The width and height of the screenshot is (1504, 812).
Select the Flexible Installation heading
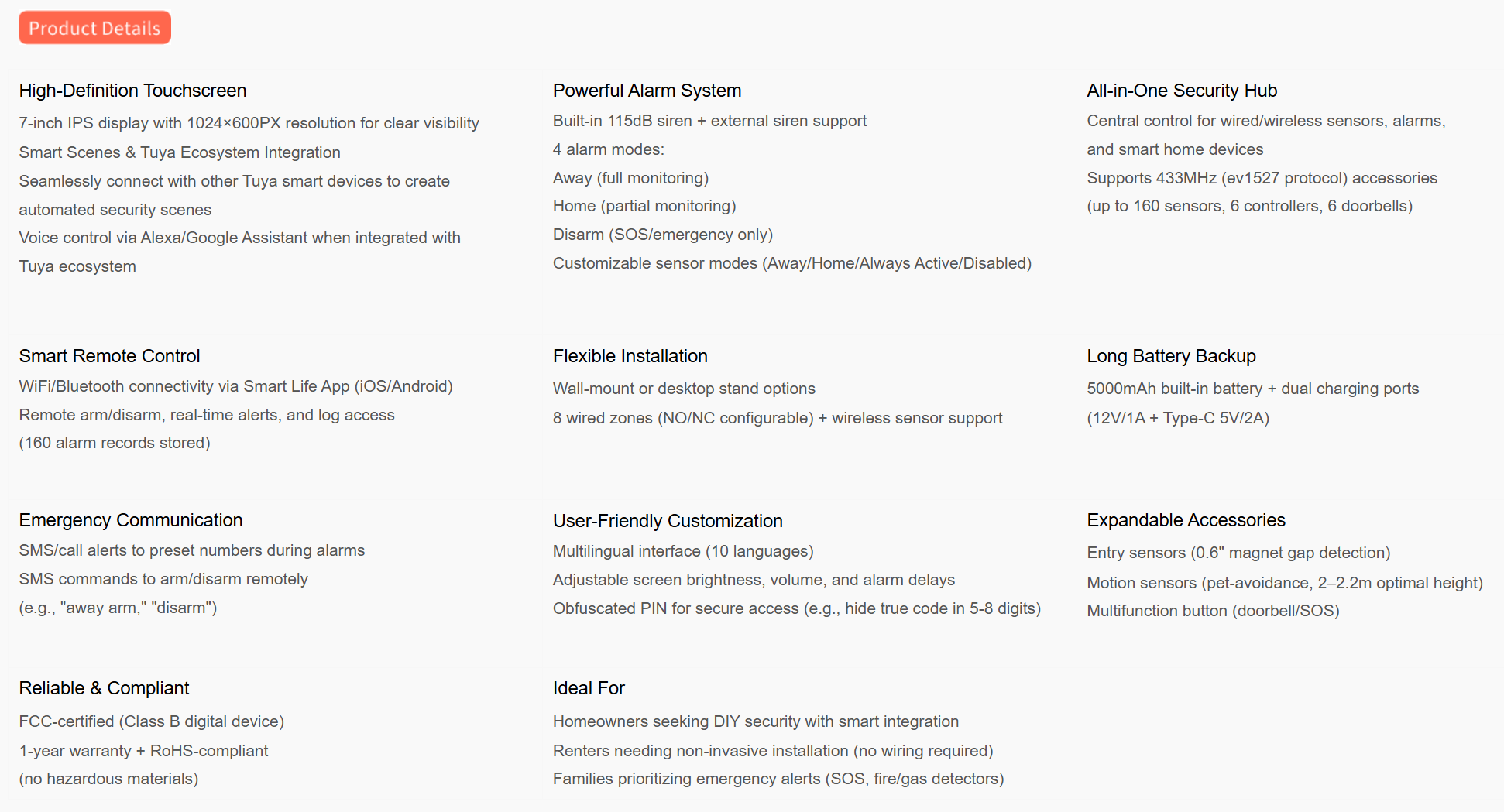pos(630,356)
